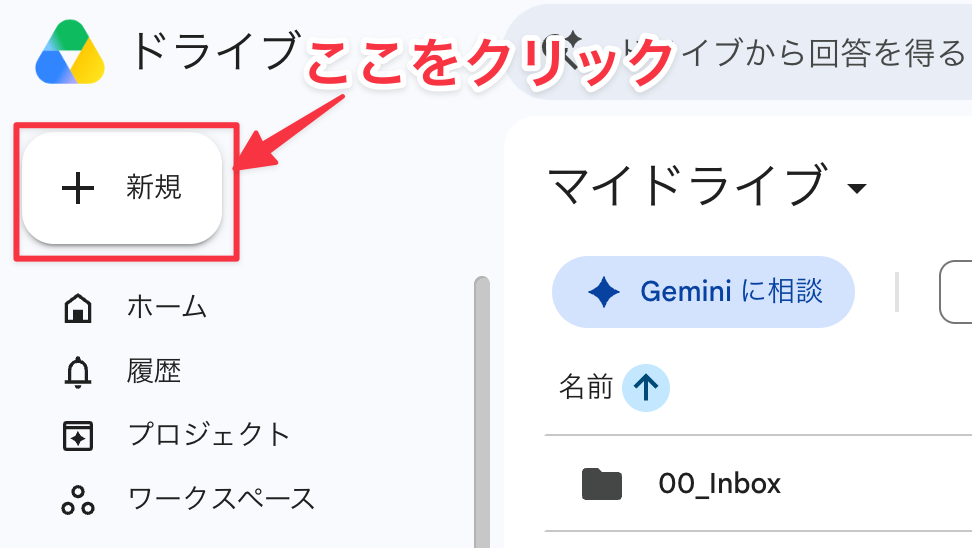Click the プロジェクト sparkle box icon
This screenshot has height=548, width=972.
click(78, 436)
